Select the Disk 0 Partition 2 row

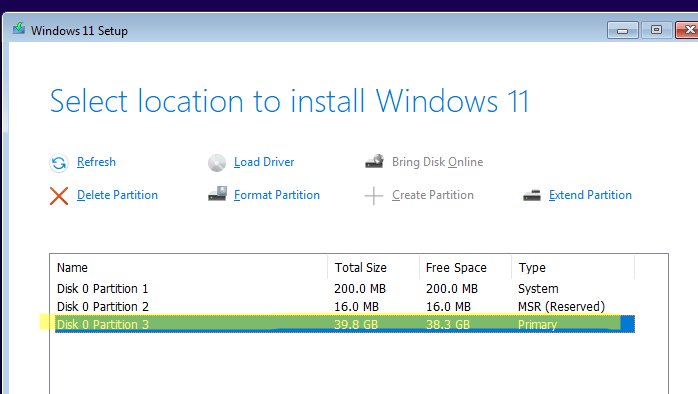coord(345,306)
